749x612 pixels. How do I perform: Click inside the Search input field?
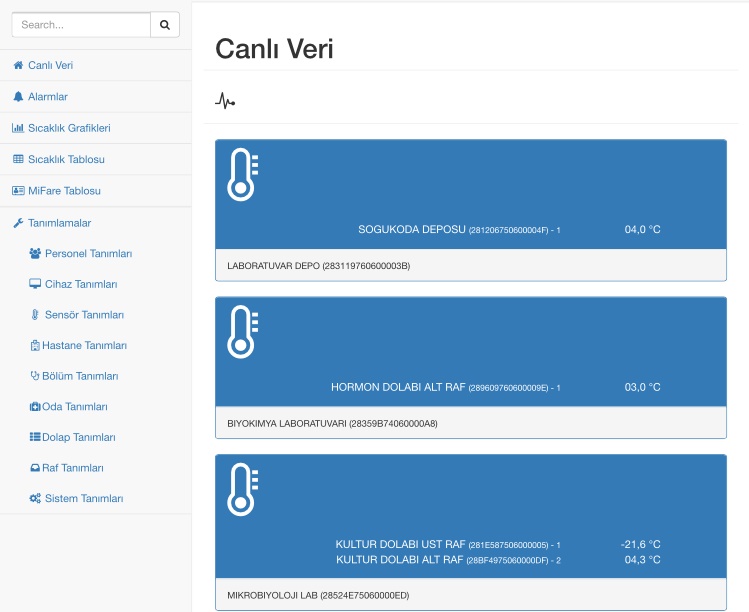[81, 25]
